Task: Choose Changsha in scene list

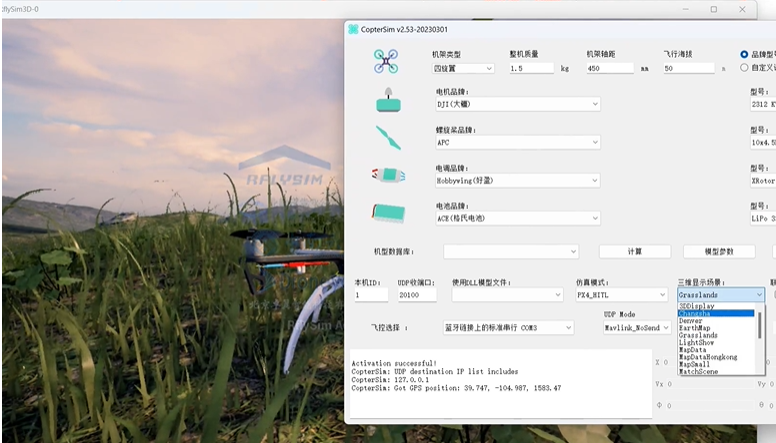Action: 716,313
